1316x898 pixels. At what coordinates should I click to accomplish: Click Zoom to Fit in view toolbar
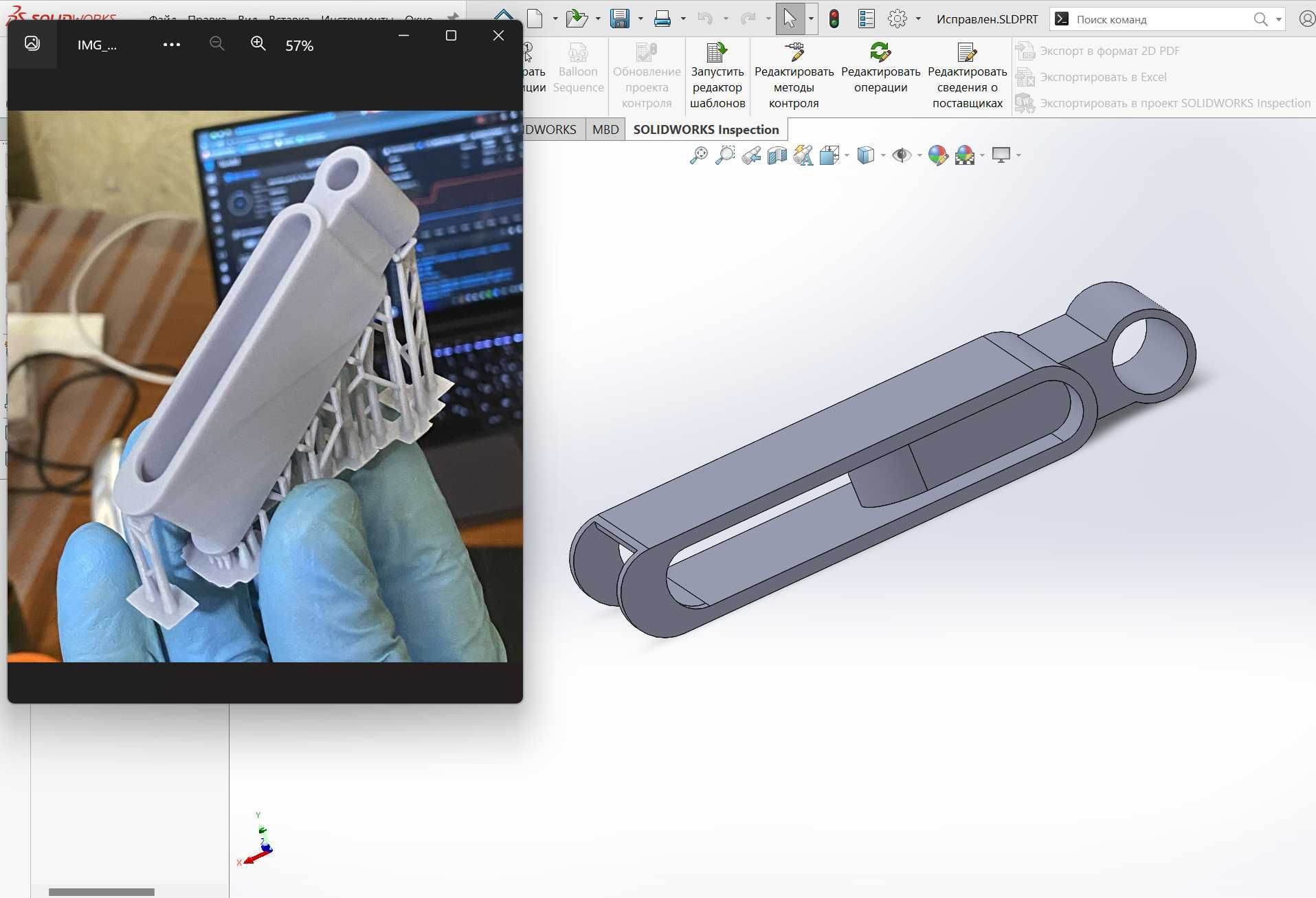coord(699,155)
